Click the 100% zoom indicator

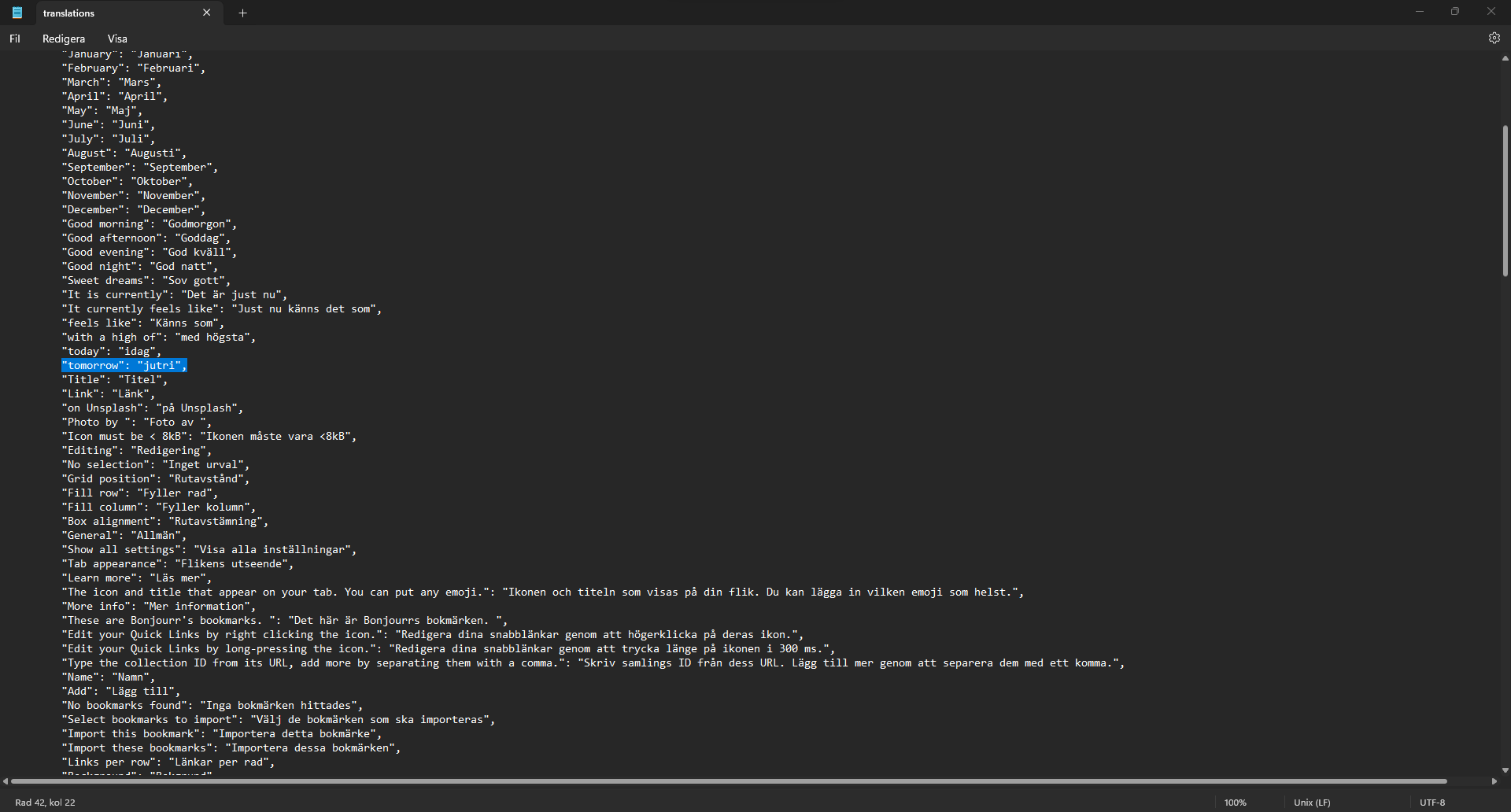pyautogui.click(x=1236, y=802)
